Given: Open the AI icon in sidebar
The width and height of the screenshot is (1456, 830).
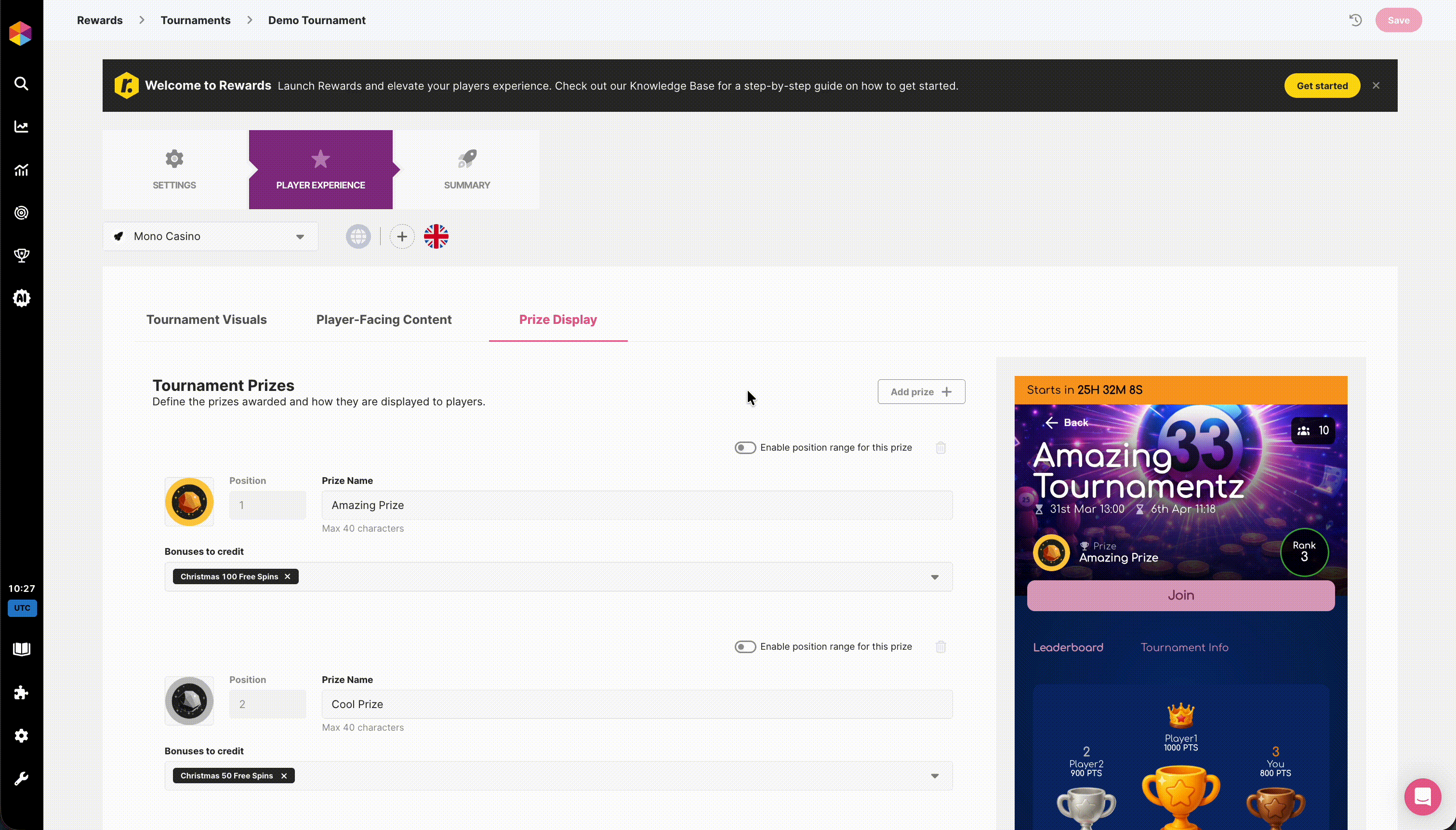Looking at the screenshot, I should click(x=21, y=298).
